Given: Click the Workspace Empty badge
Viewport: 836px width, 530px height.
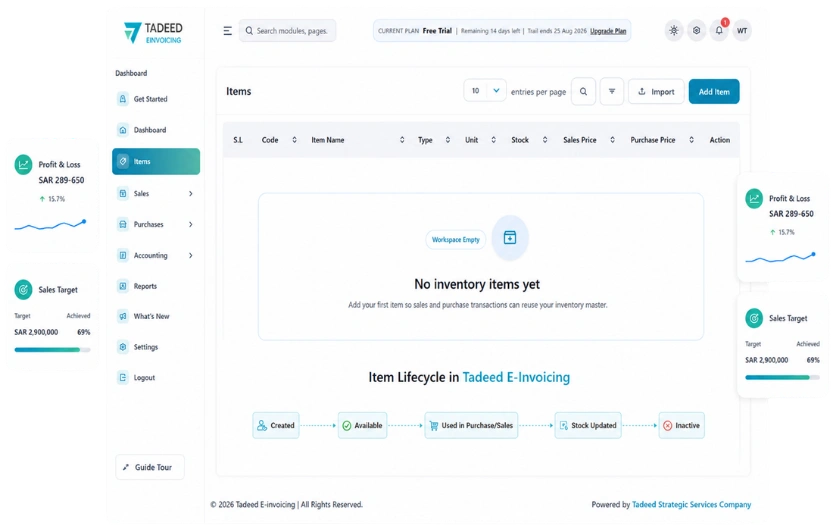Looking at the screenshot, I should (456, 240).
